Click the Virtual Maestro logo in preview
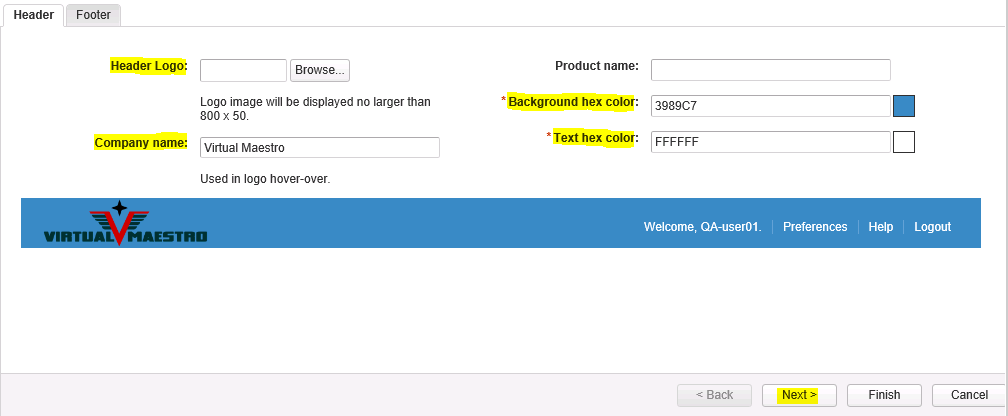This screenshot has height=416, width=1008. [x=125, y=224]
